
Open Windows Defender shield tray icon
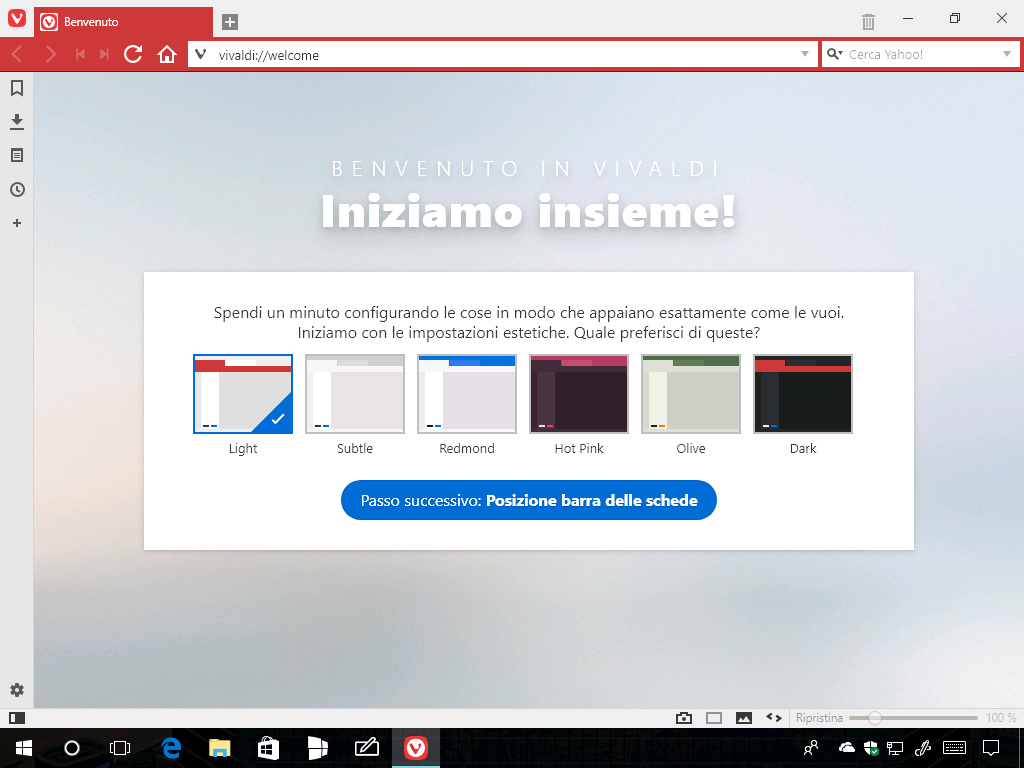pyautogui.click(x=871, y=748)
